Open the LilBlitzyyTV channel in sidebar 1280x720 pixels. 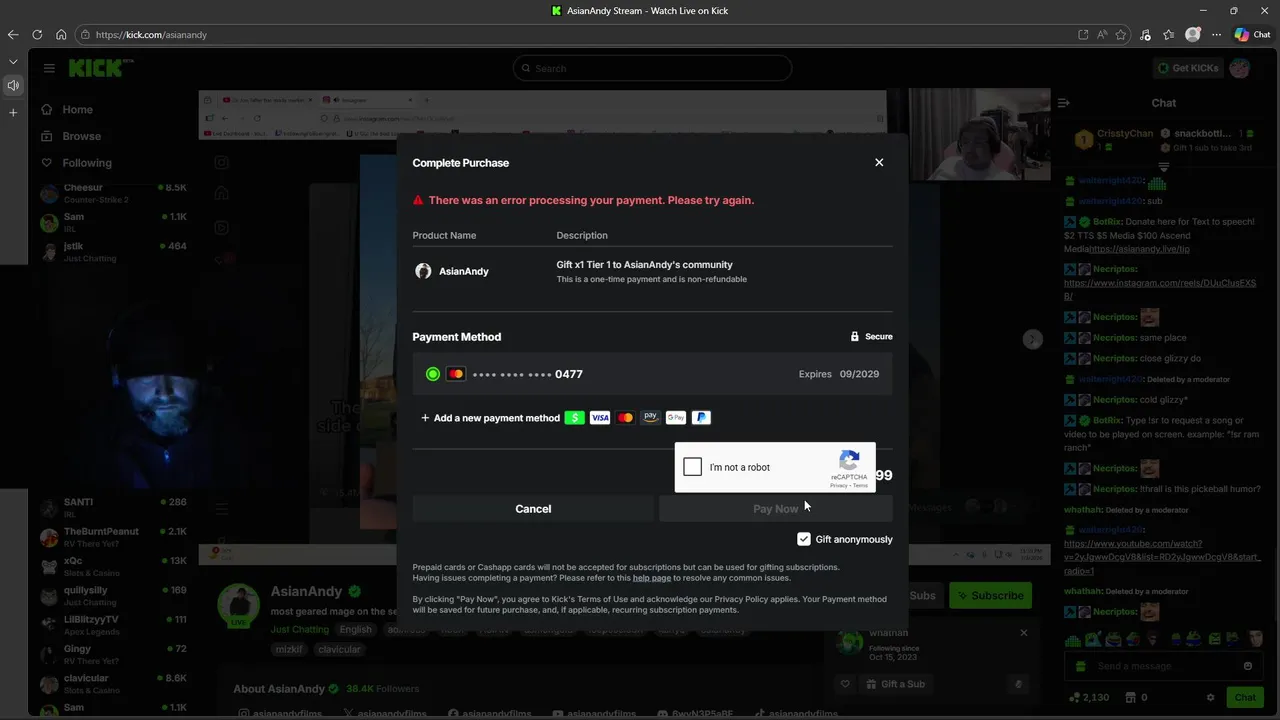point(112,625)
